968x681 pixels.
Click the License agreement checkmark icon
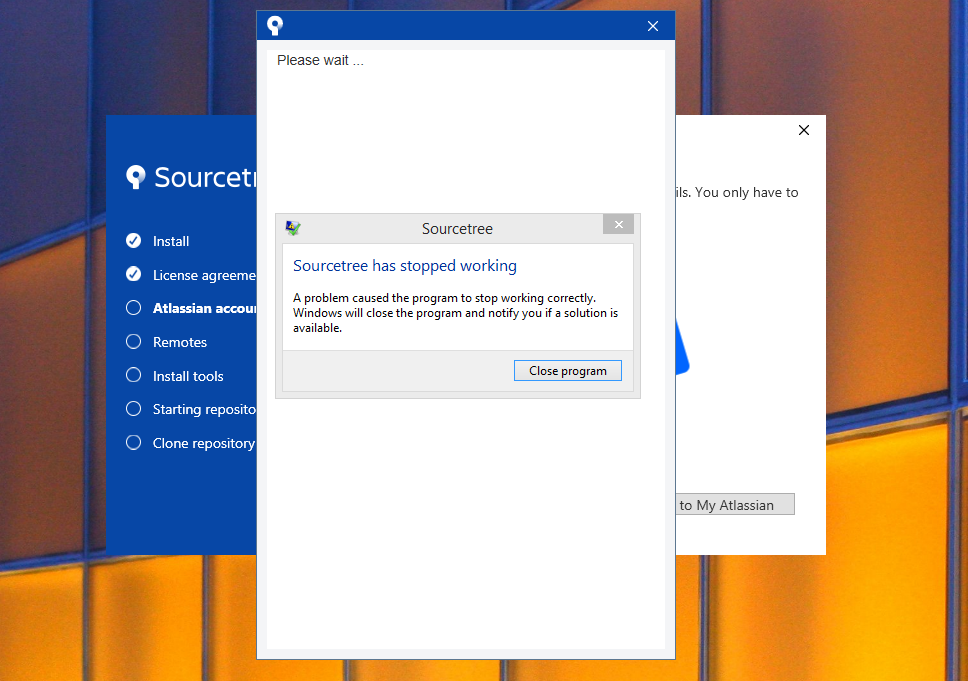pyautogui.click(x=133, y=274)
